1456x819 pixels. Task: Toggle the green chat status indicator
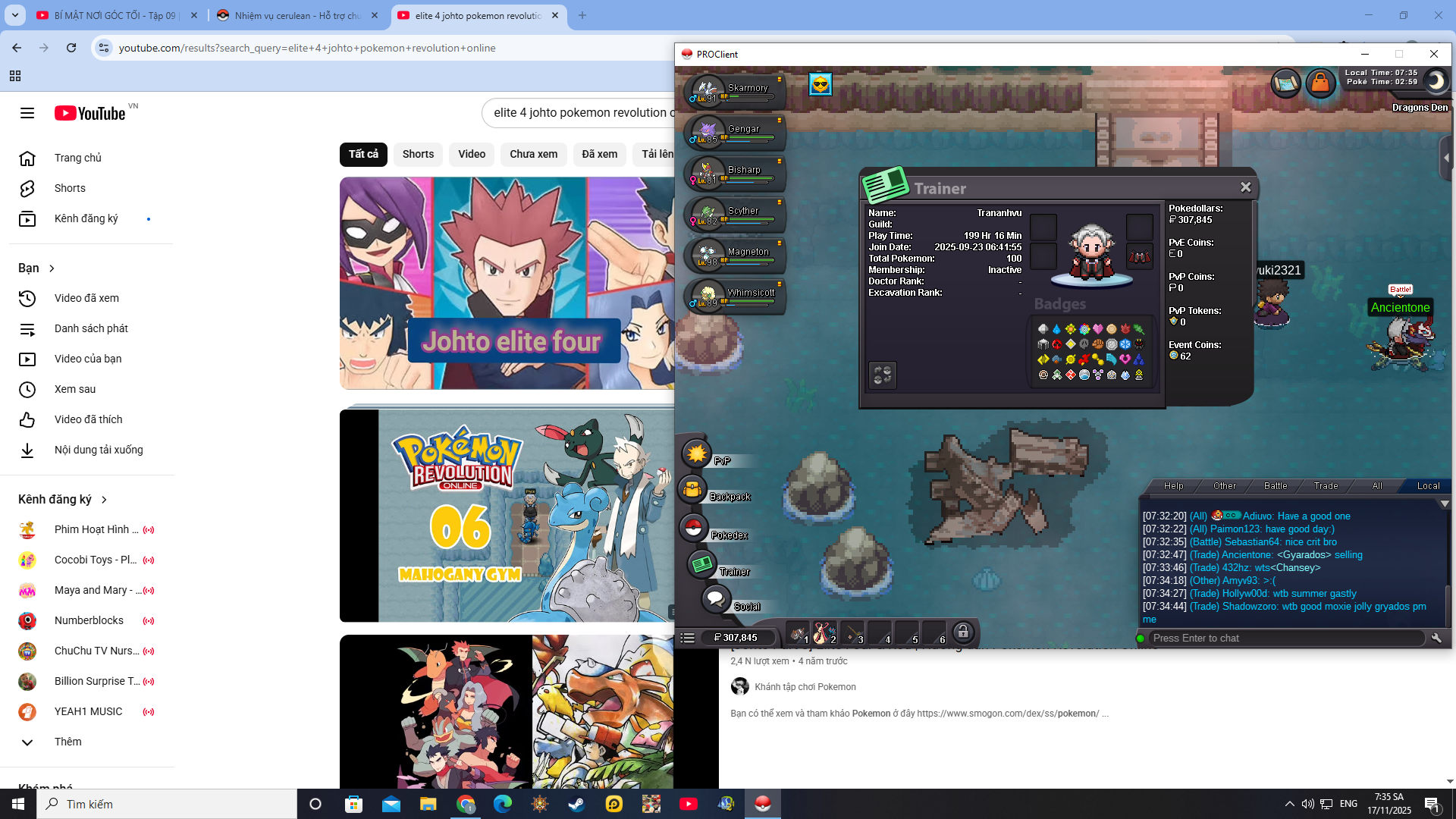tap(1141, 639)
